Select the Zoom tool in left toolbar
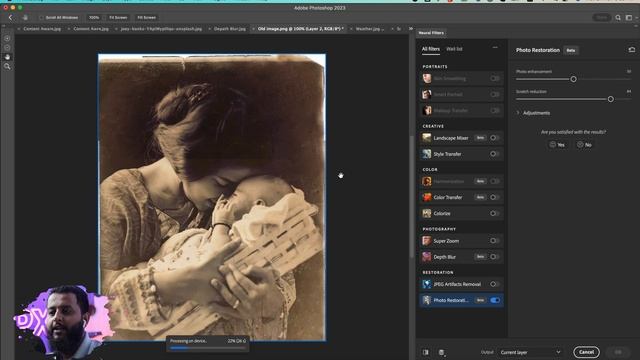Viewport: 640px width, 360px height. click(7, 66)
